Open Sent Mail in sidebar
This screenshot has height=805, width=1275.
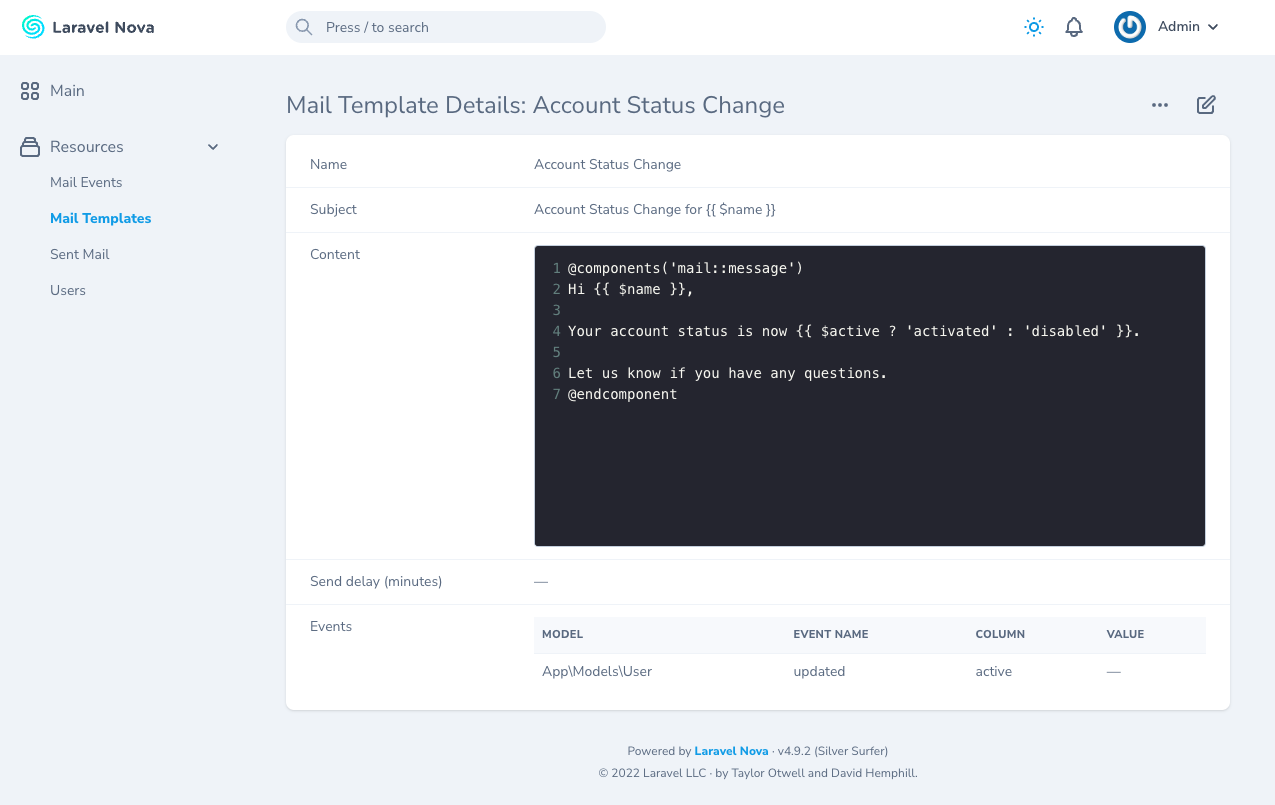80,255
